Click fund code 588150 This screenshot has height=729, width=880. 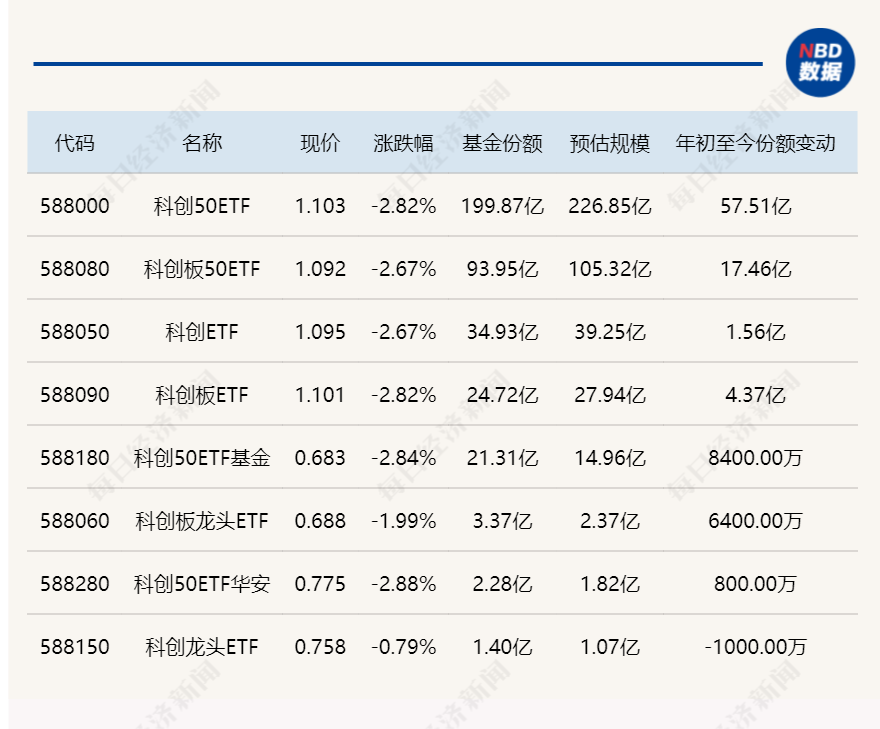(75, 647)
